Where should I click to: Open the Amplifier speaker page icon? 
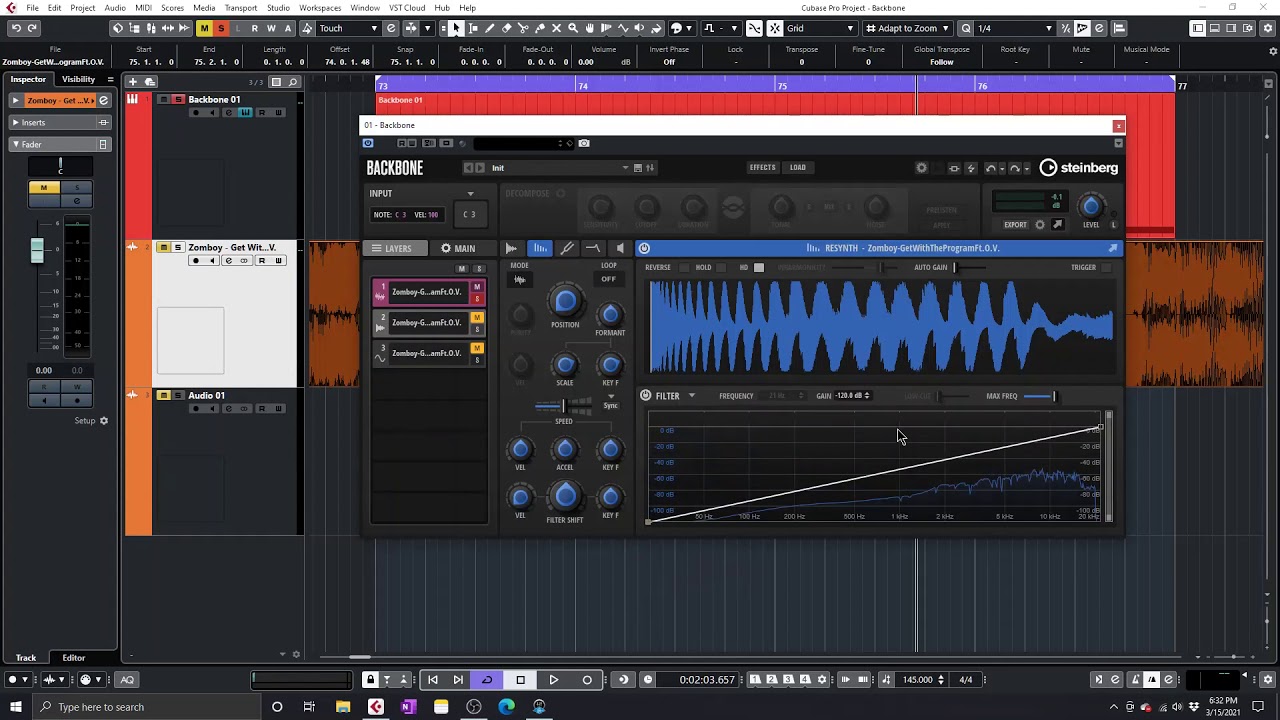(x=620, y=248)
